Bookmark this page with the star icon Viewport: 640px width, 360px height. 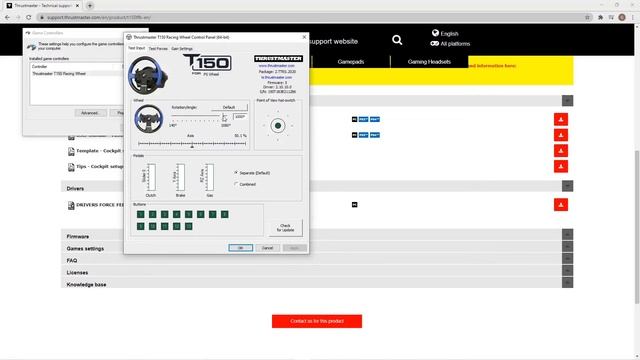click(587, 17)
